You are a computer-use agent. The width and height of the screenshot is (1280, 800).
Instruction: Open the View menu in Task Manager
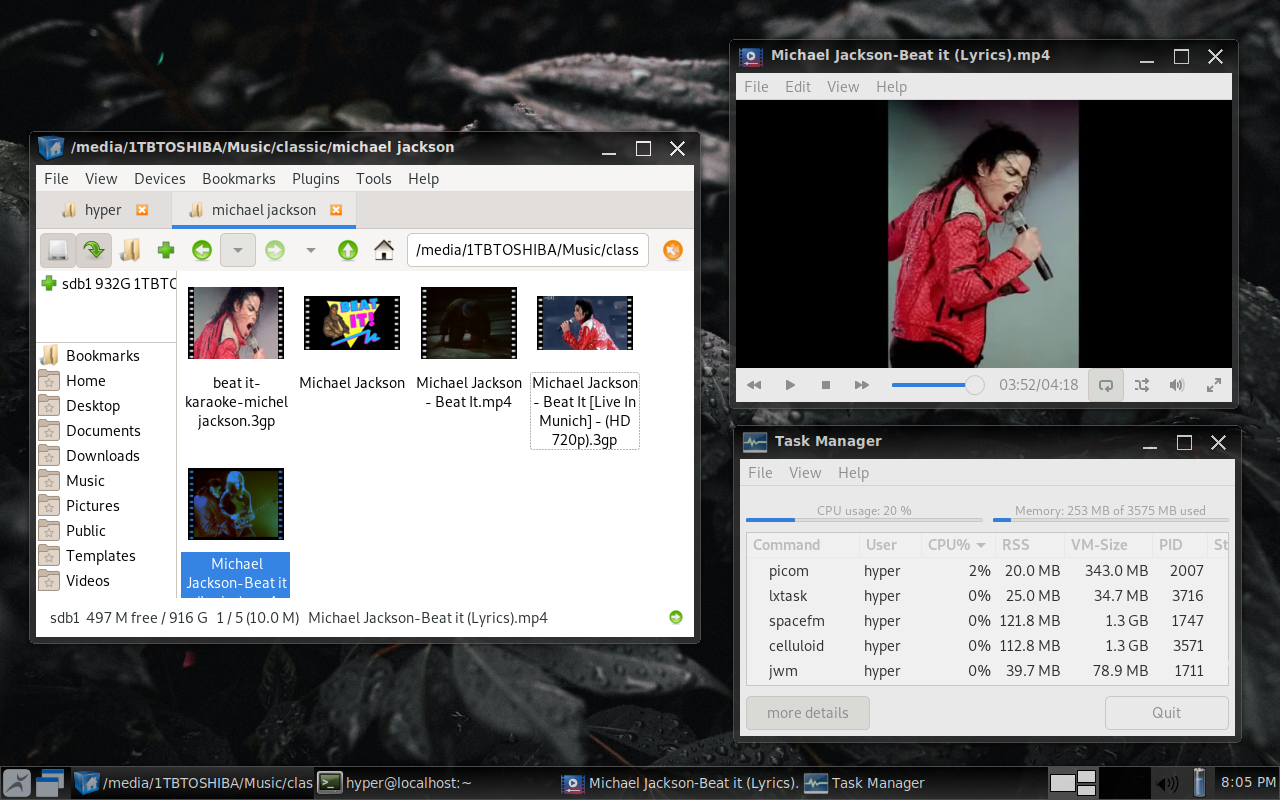[x=805, y=472]
